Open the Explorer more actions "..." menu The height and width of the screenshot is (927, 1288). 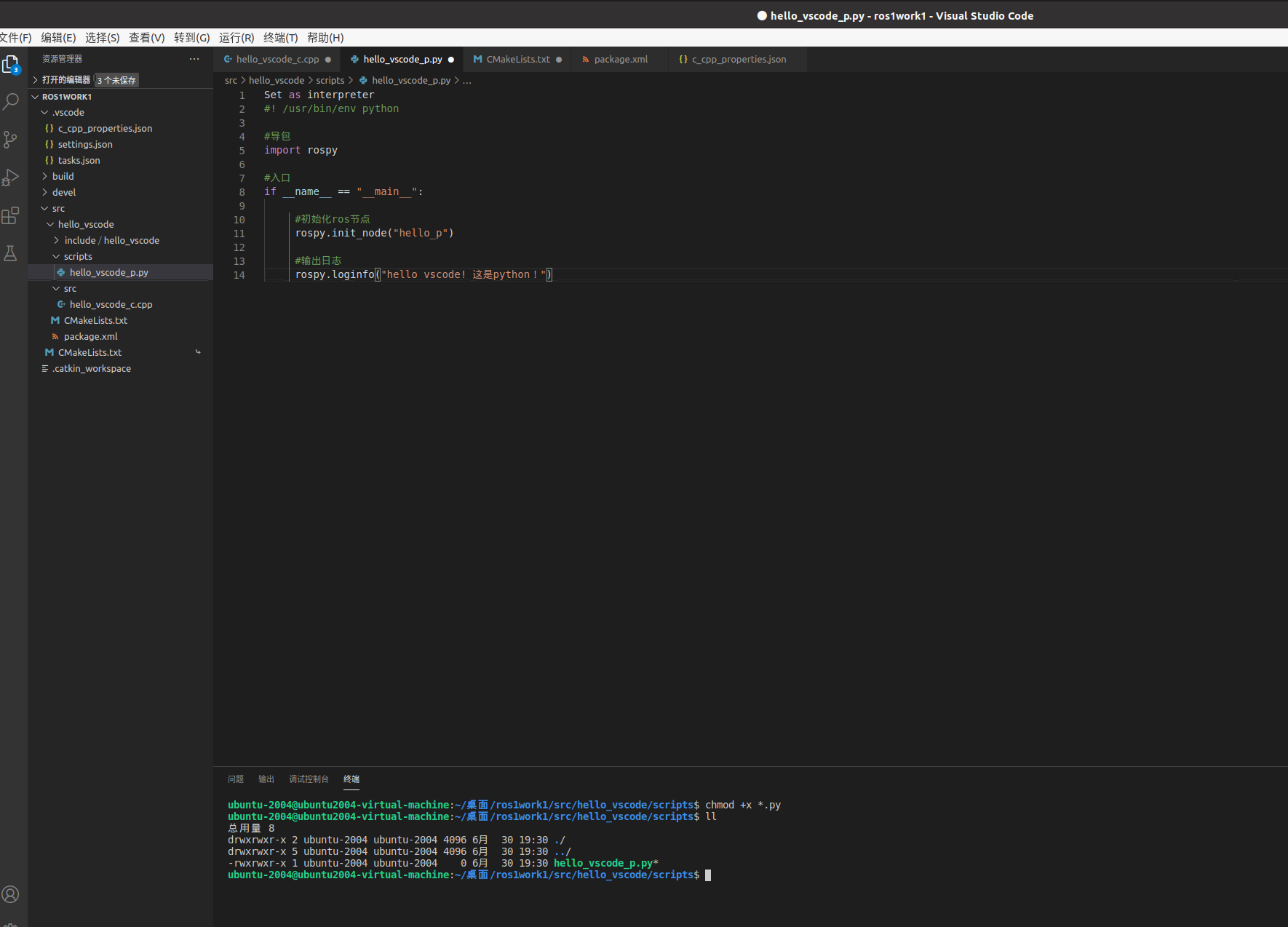click(194, 58)
